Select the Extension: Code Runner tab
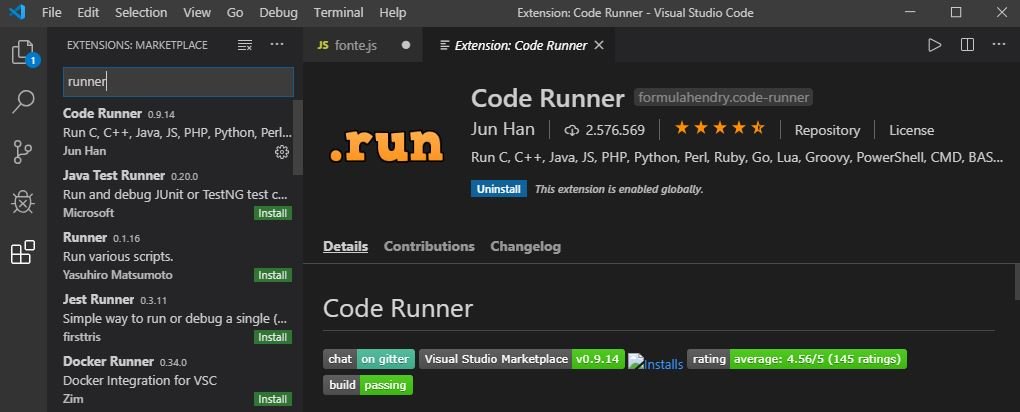 tap(519, 45)
